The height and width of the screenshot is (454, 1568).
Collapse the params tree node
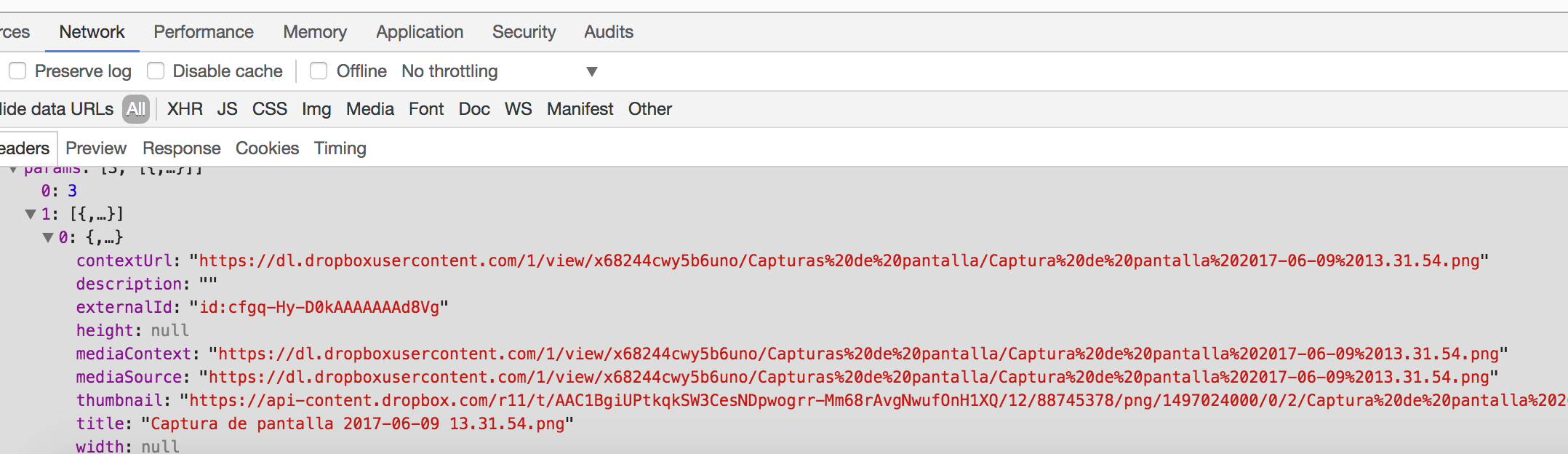(13, 170)
